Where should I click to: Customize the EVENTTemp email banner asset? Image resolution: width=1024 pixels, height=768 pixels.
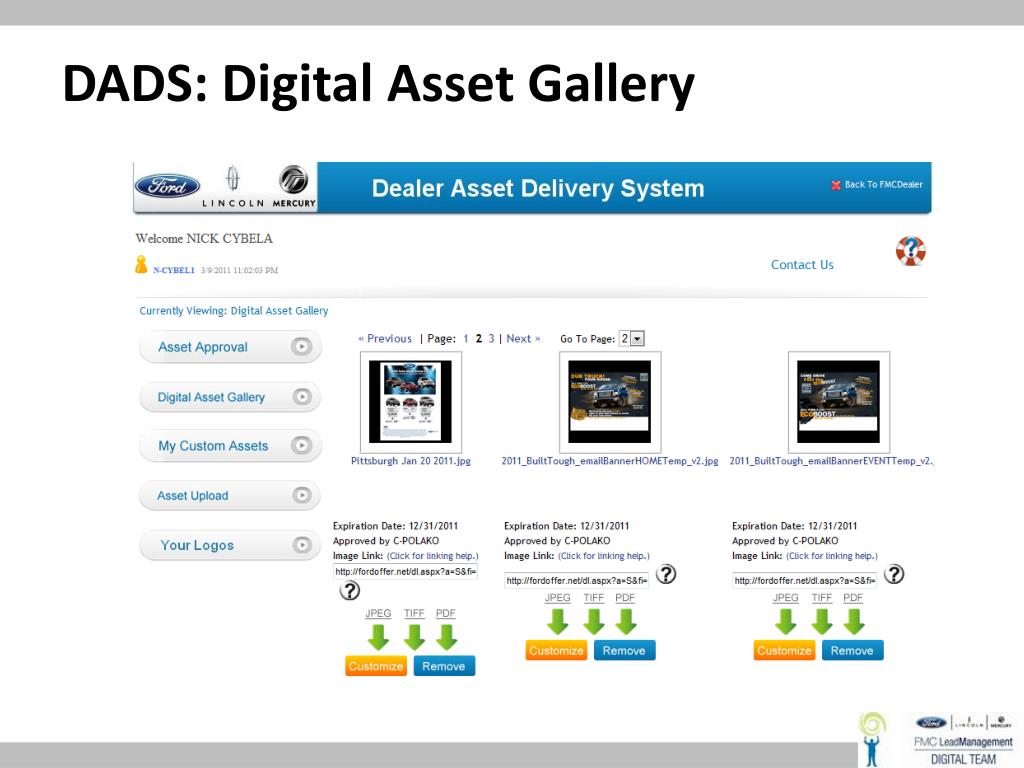(784, 650)
